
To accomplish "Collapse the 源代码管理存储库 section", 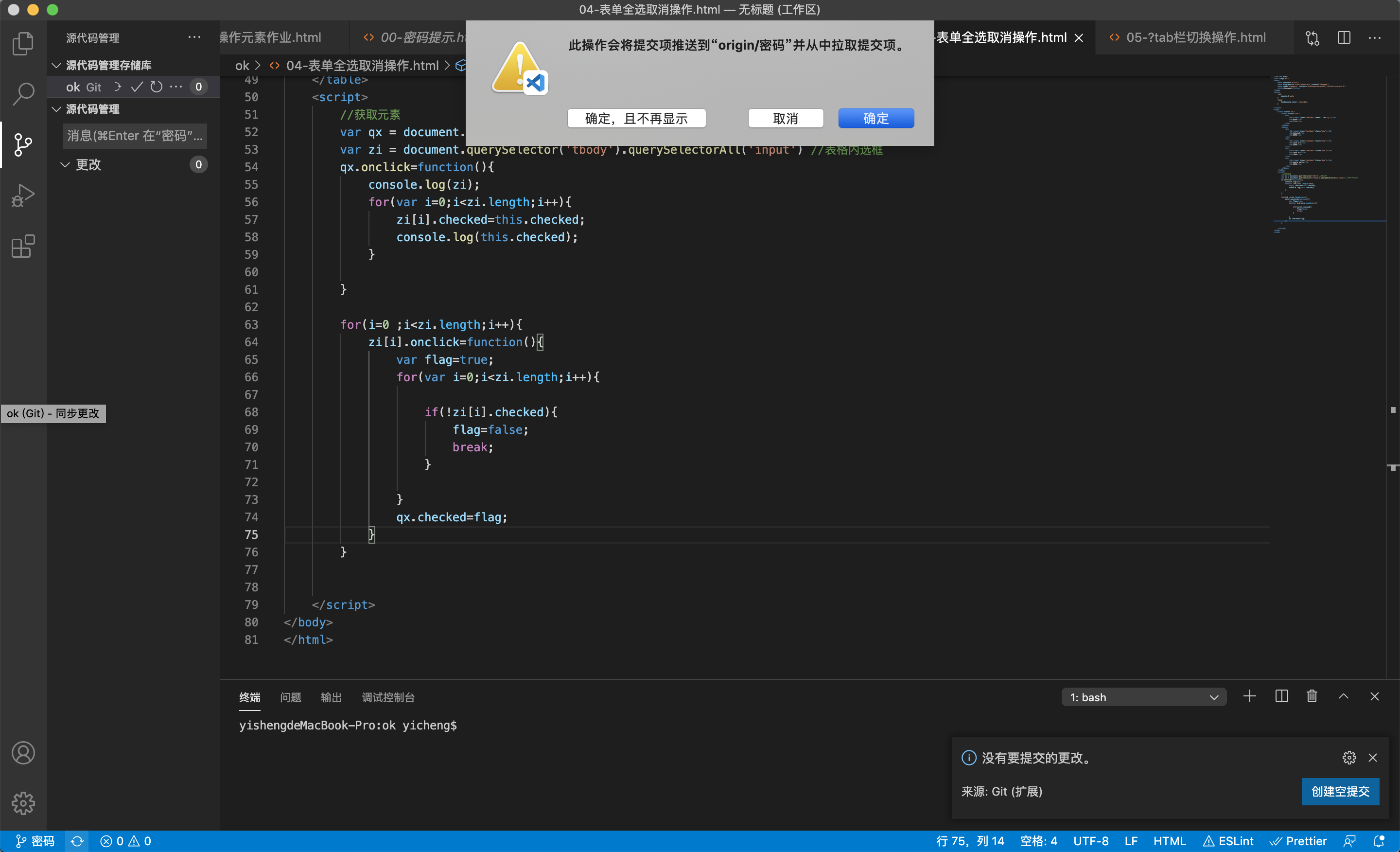I will pos(57,65).
